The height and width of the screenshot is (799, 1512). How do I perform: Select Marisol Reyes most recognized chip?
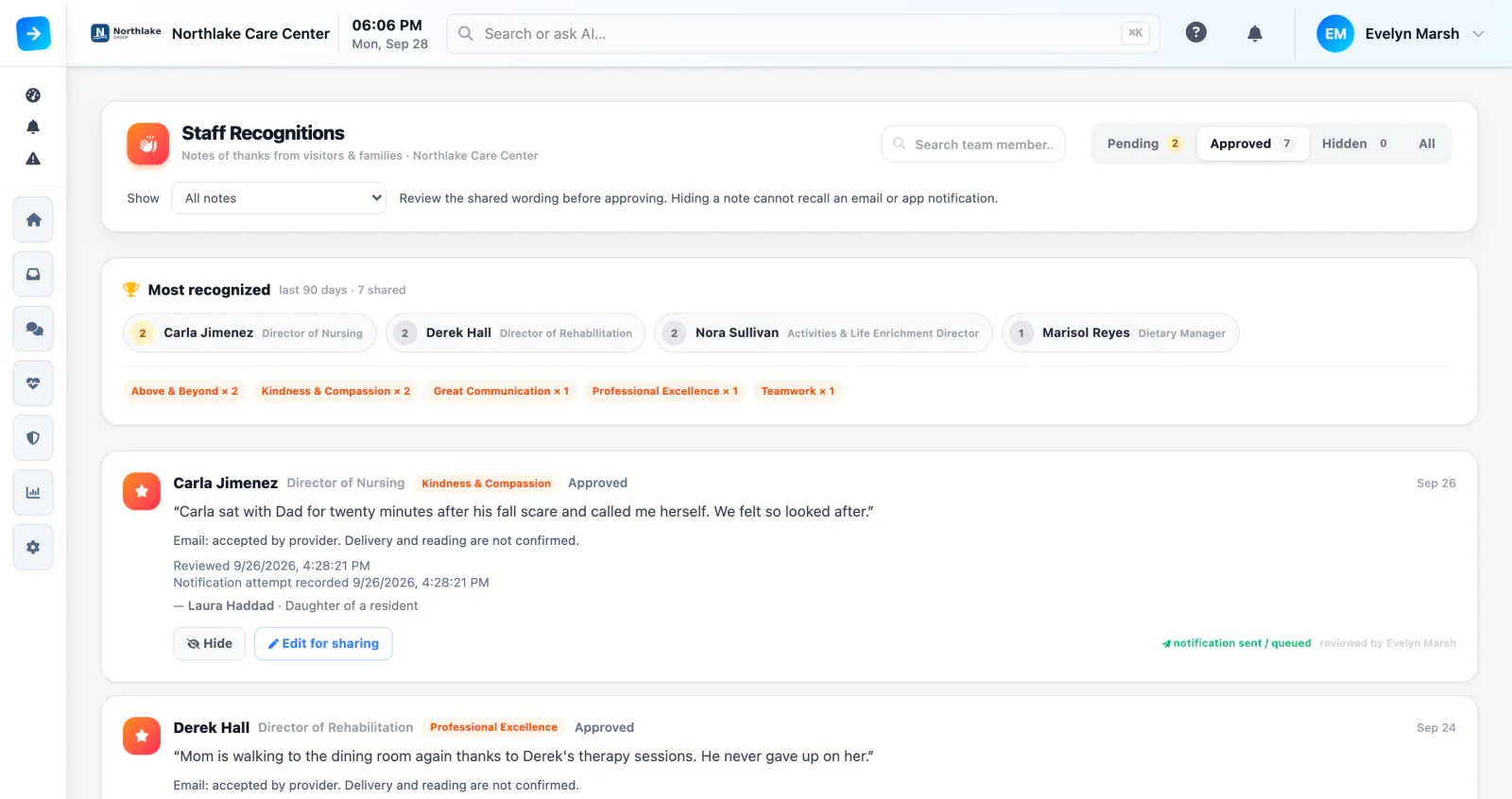coord(1120,332)
